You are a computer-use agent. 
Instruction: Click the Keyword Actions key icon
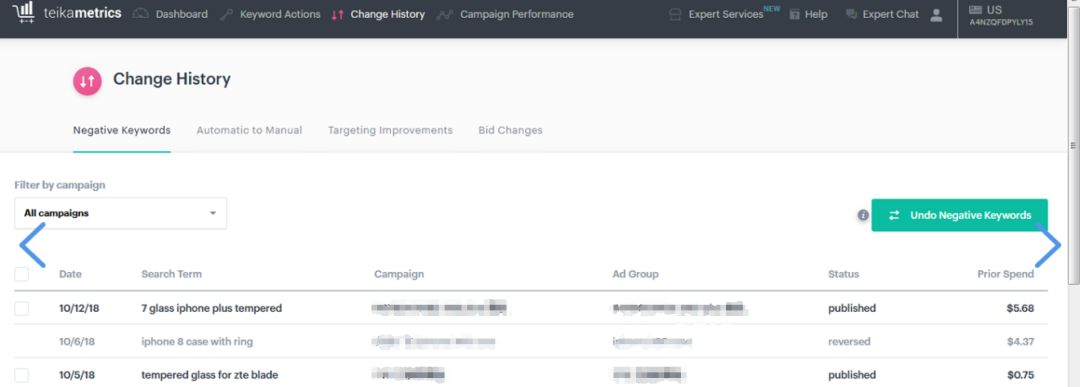coord(226,14)
